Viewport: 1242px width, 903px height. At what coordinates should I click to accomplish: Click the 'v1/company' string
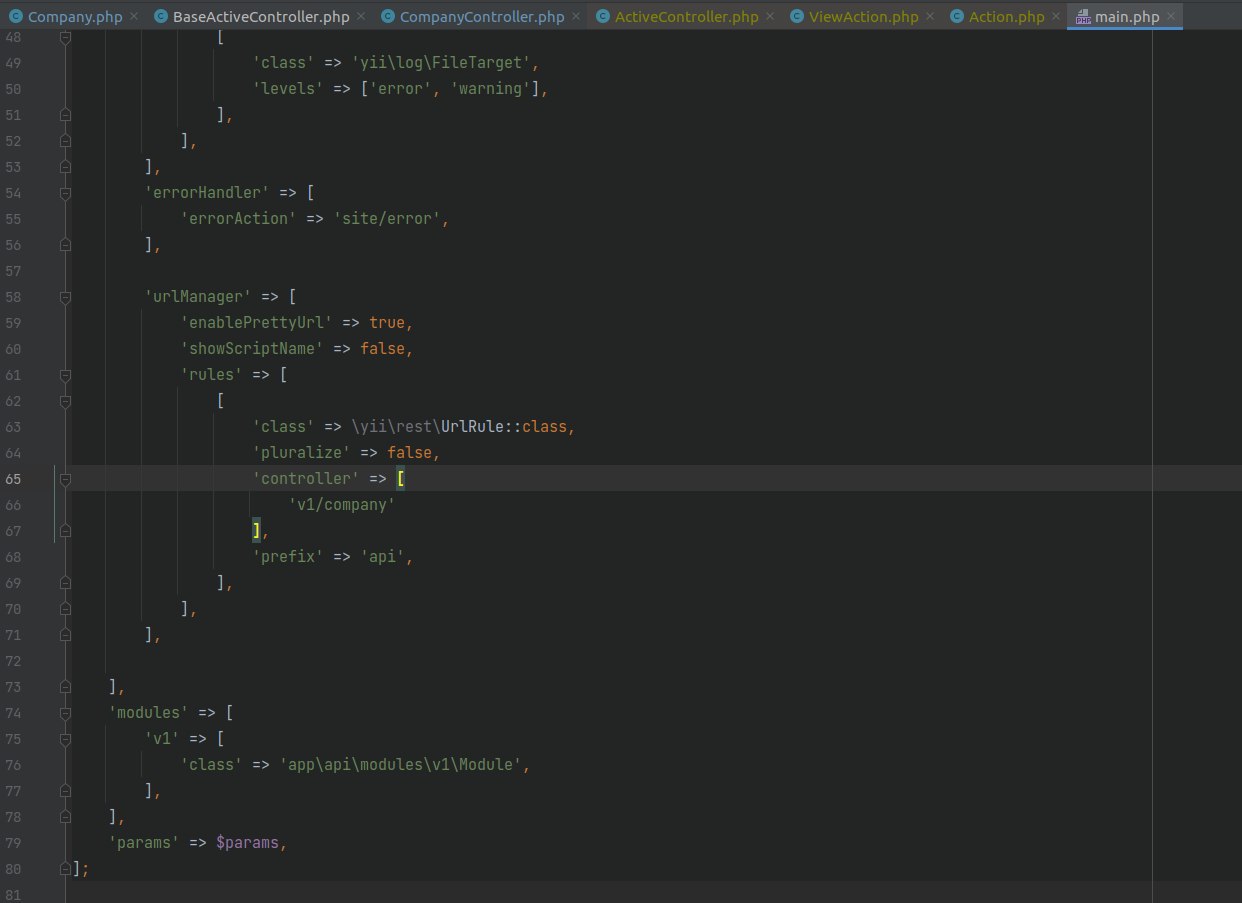pos(342,505)
